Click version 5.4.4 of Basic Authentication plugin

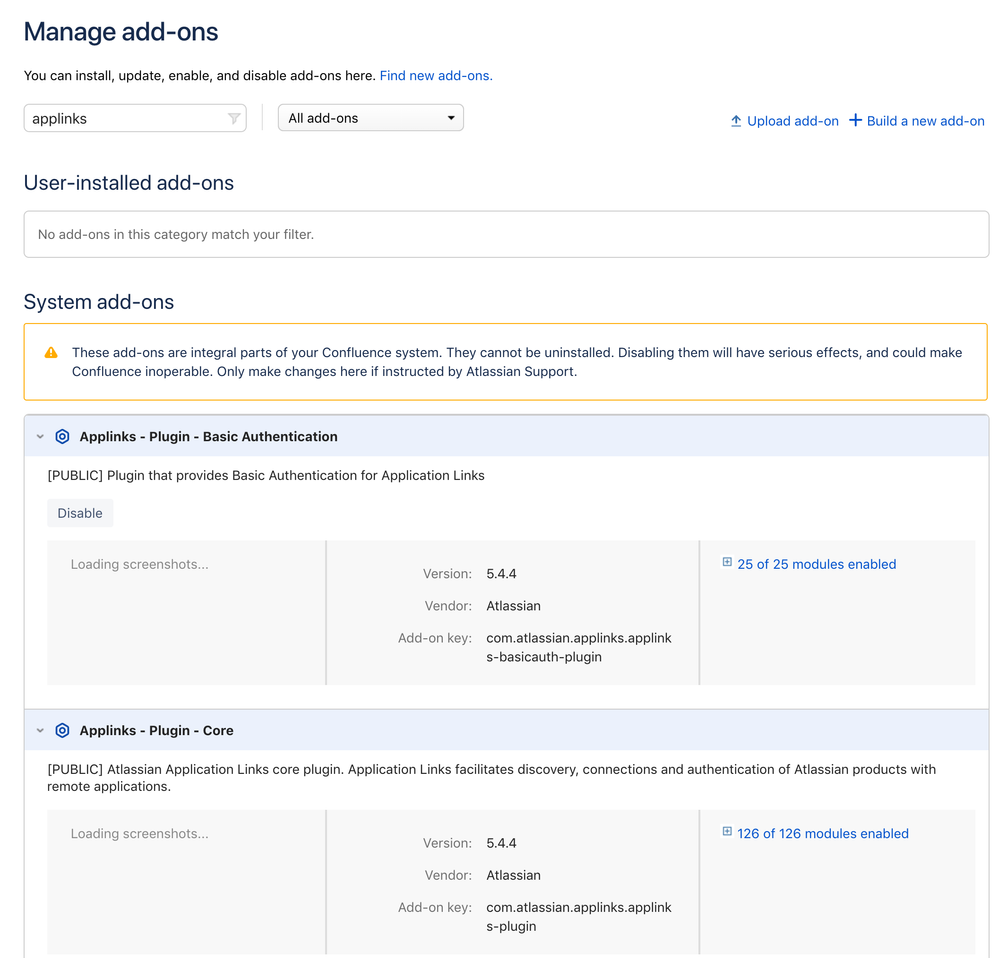click(501, 574)
